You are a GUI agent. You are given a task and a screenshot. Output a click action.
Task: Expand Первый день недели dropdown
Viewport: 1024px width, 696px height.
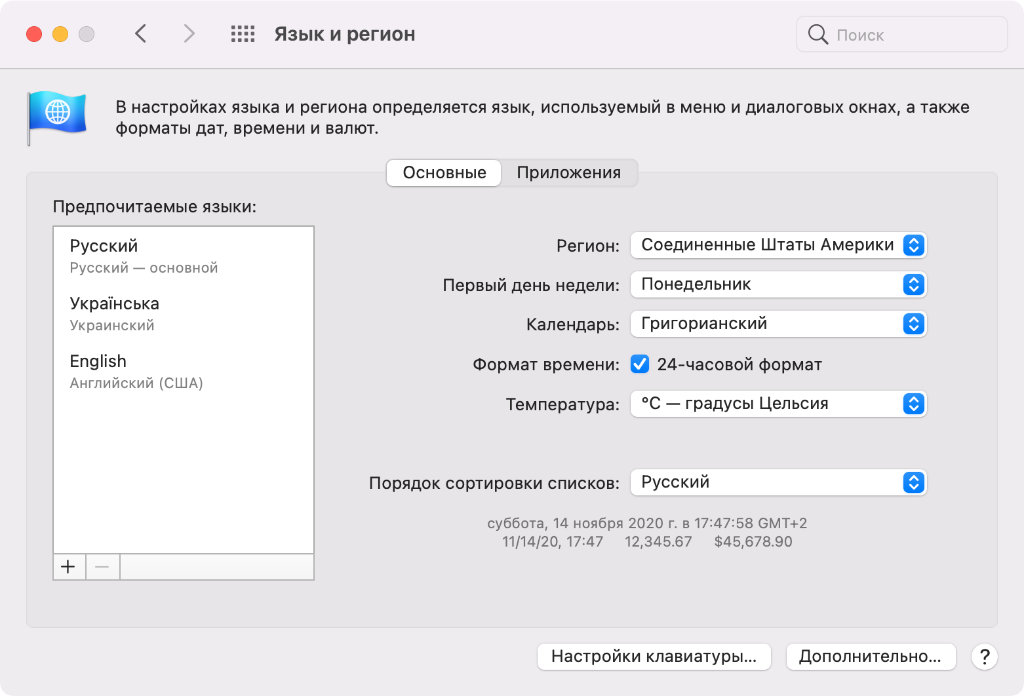click(x=779, y=285)
